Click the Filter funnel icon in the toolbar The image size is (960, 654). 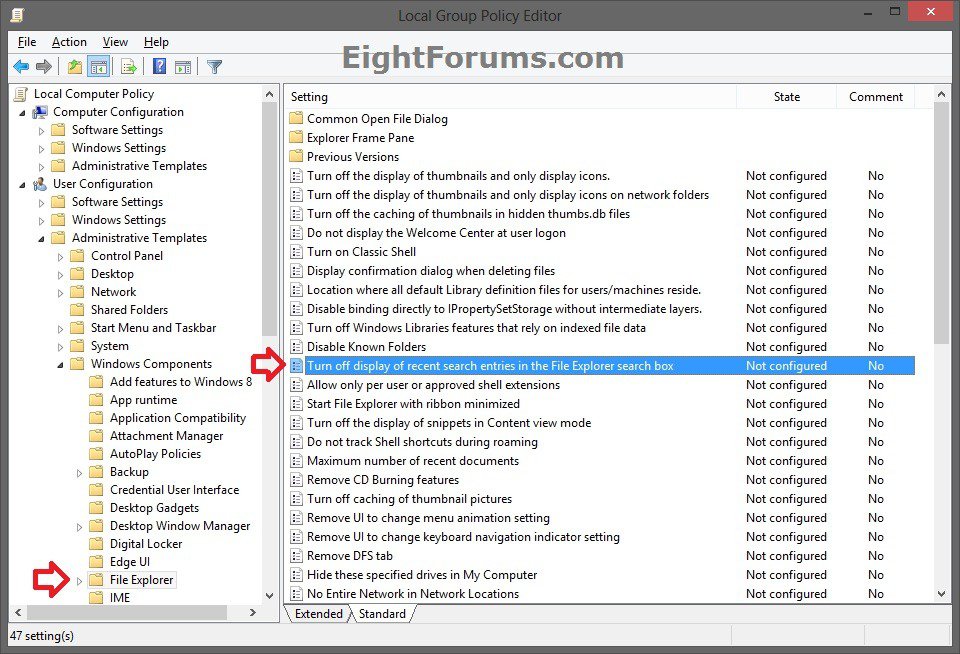click(214, 67)
